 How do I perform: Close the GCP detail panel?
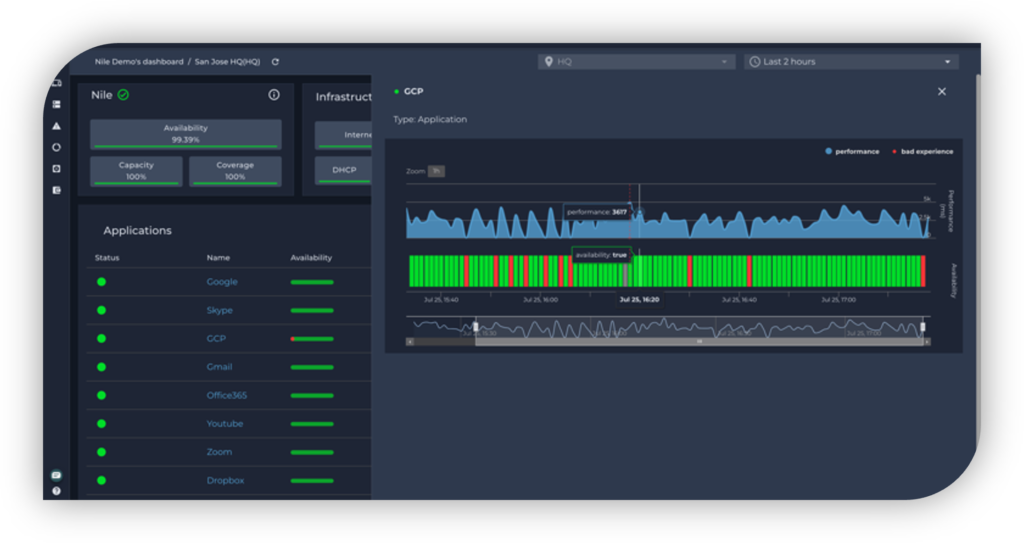(942, 91)
